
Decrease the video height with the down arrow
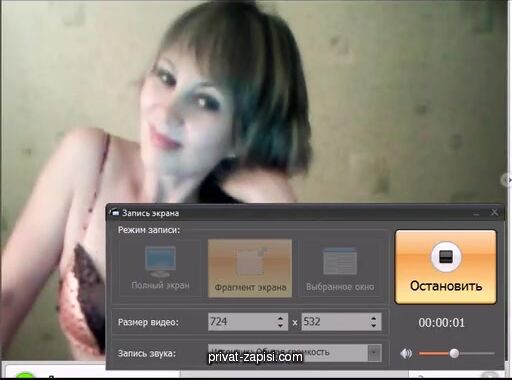coord(374,325)
